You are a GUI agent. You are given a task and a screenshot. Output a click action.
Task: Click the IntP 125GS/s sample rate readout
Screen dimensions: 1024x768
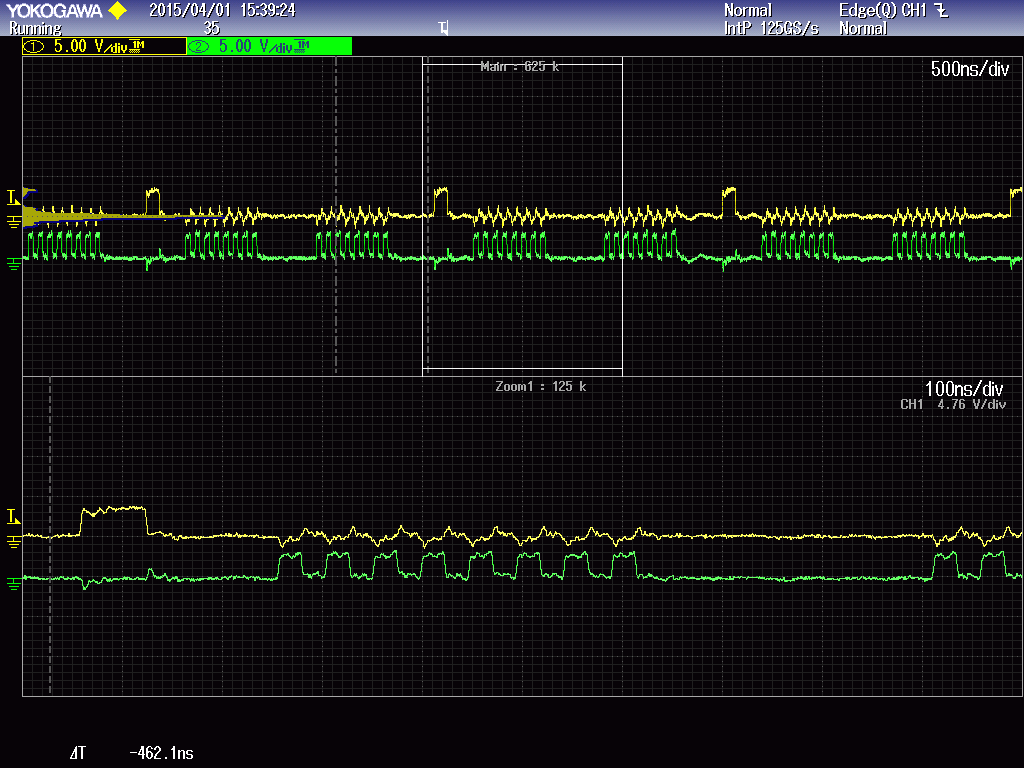(771, 29)
